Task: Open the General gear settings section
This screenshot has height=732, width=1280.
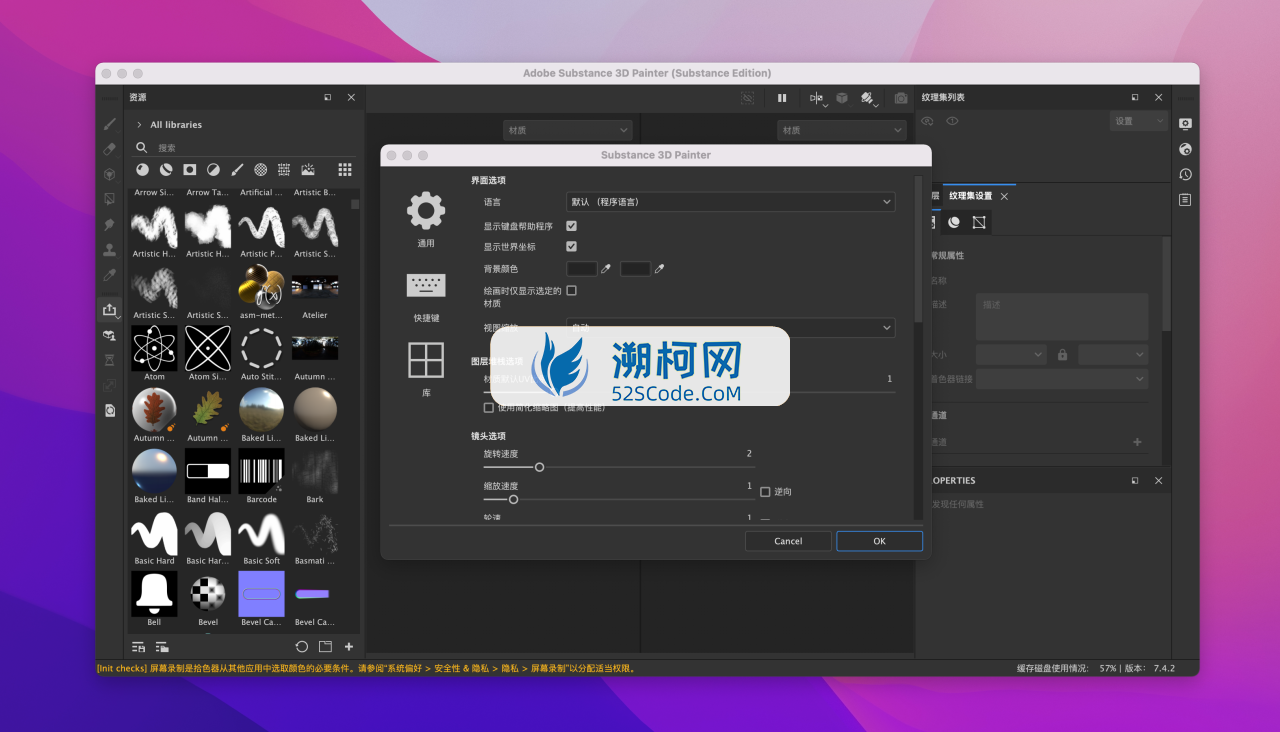Action: 426,219
